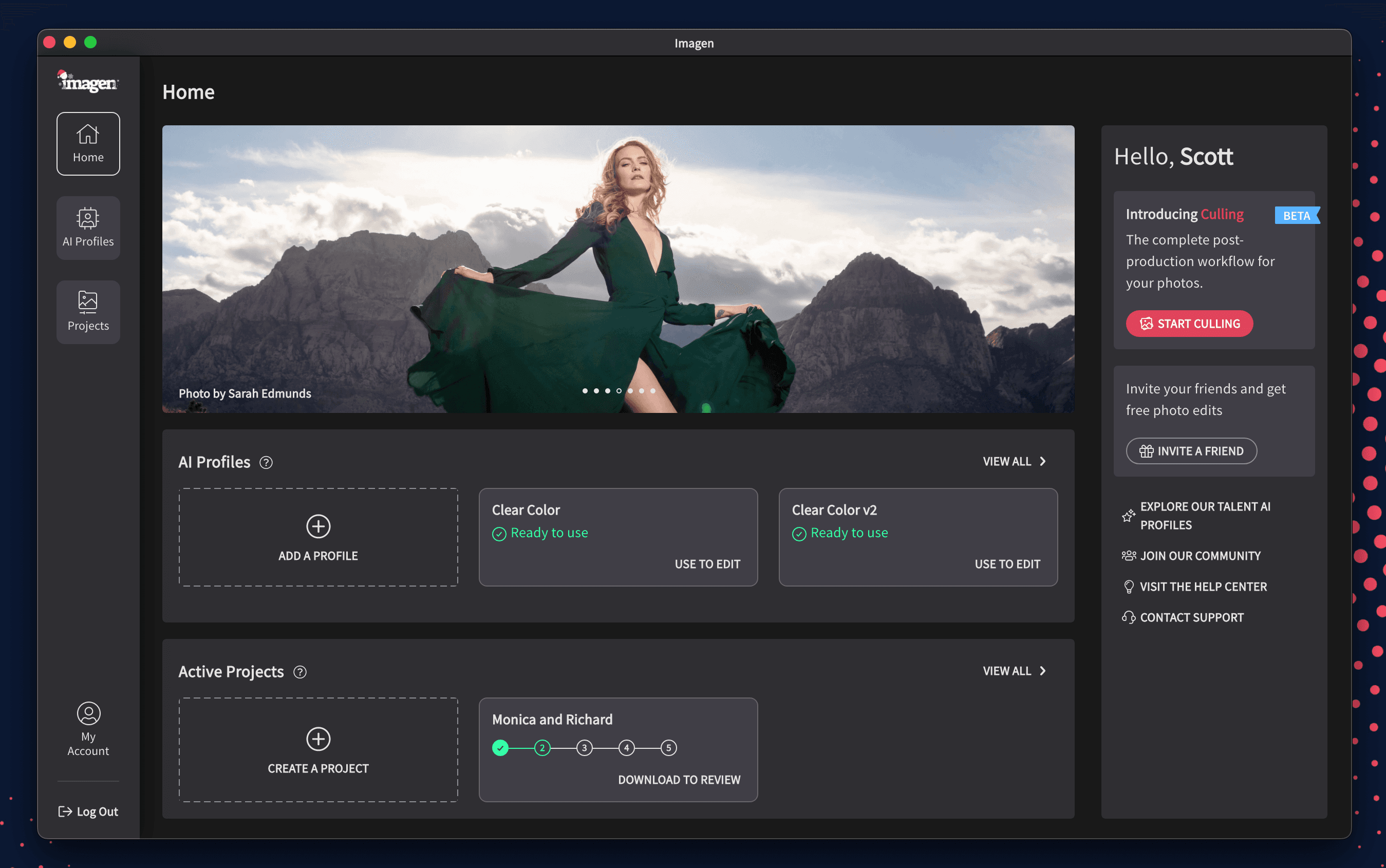
Task: Click Ready to use checkmark on Clear Color
Action: tap(499, 534)
